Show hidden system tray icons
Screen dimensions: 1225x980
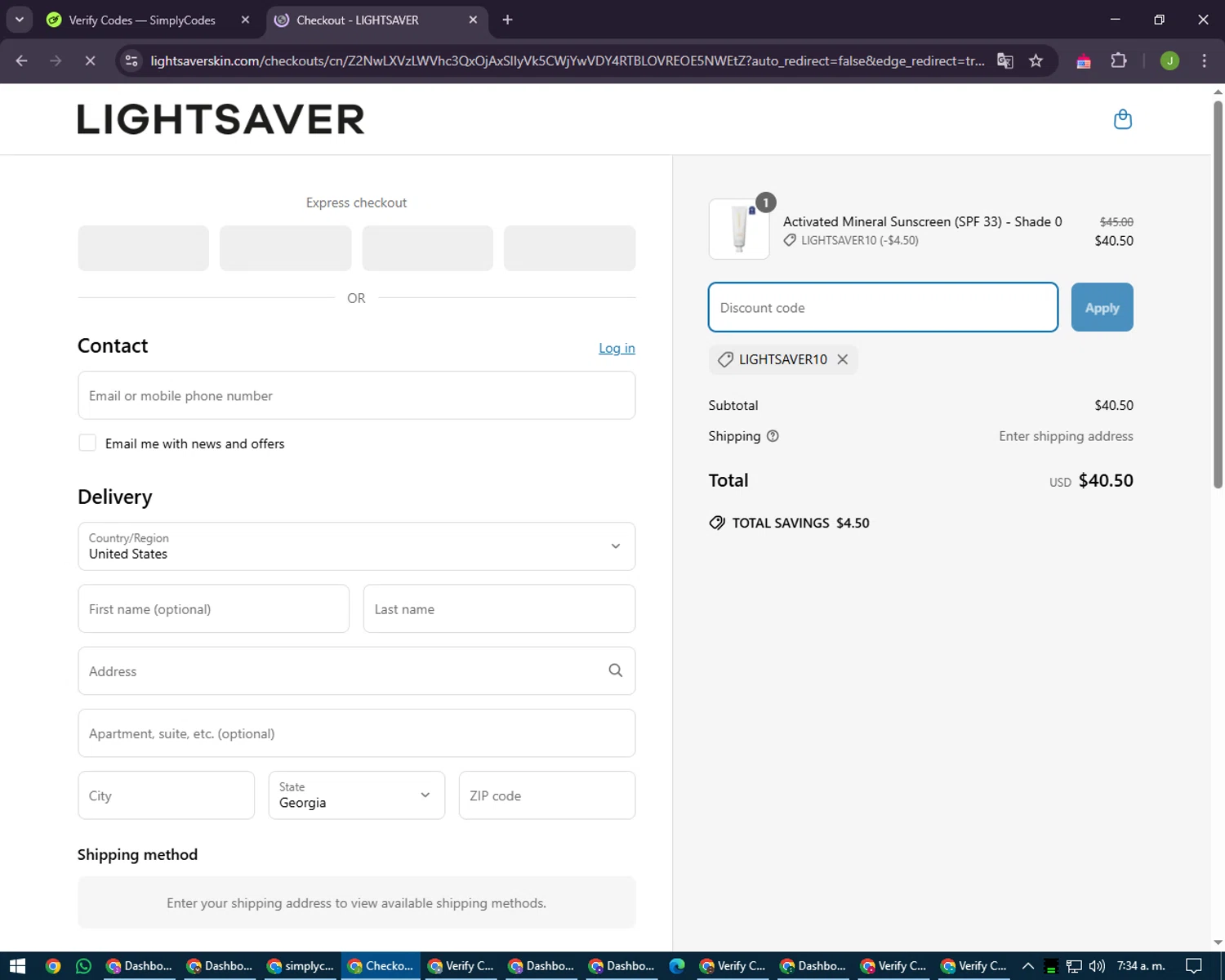tap(1028, 966)
